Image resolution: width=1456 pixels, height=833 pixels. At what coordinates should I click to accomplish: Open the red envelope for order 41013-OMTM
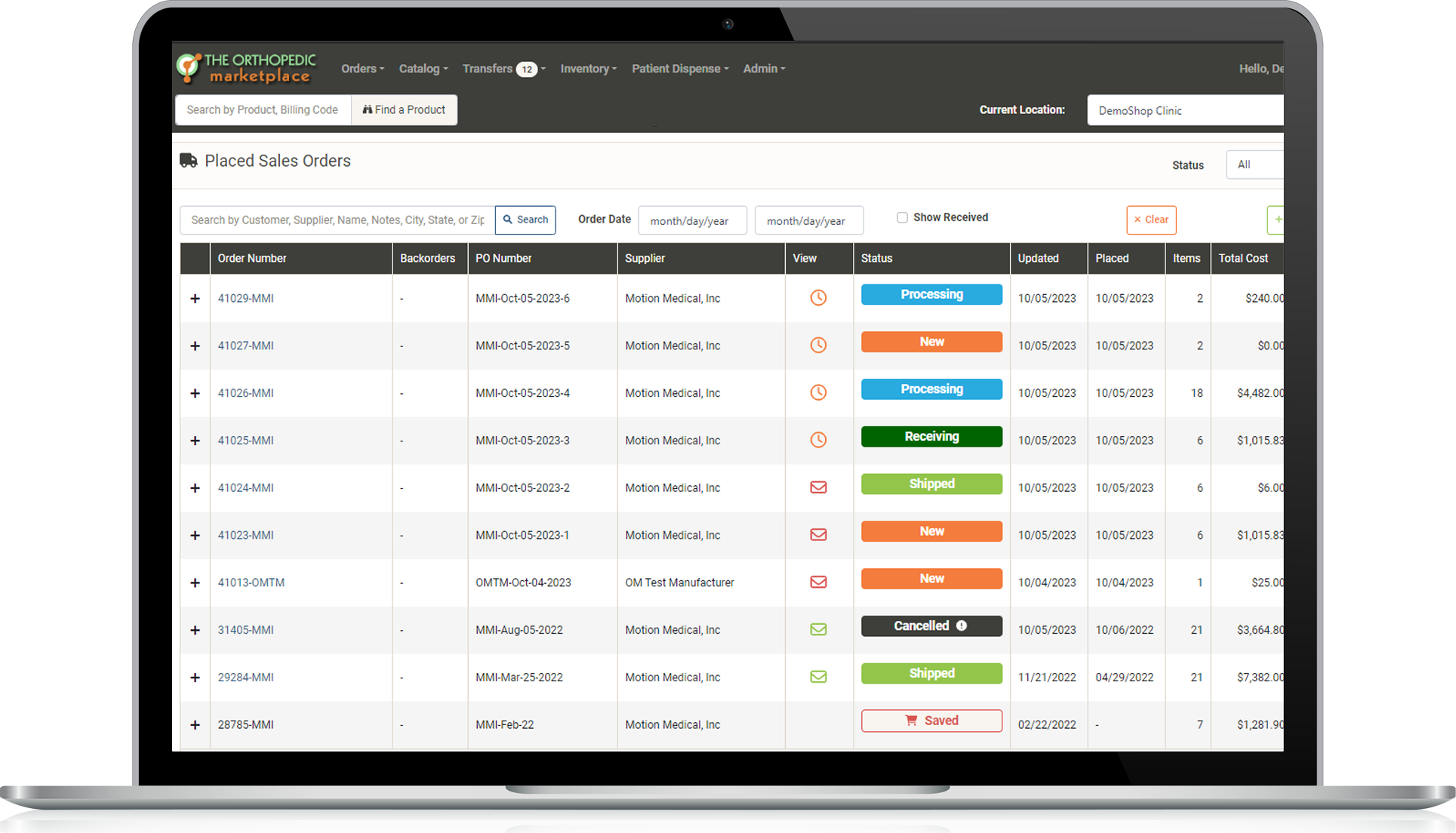coord(818,582)
